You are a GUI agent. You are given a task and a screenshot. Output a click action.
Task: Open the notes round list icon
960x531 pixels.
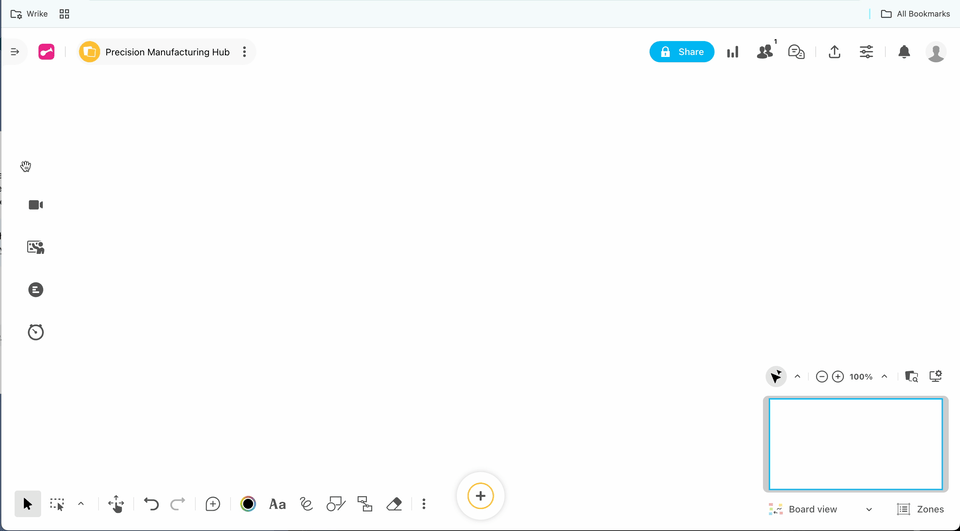point(36,290)
